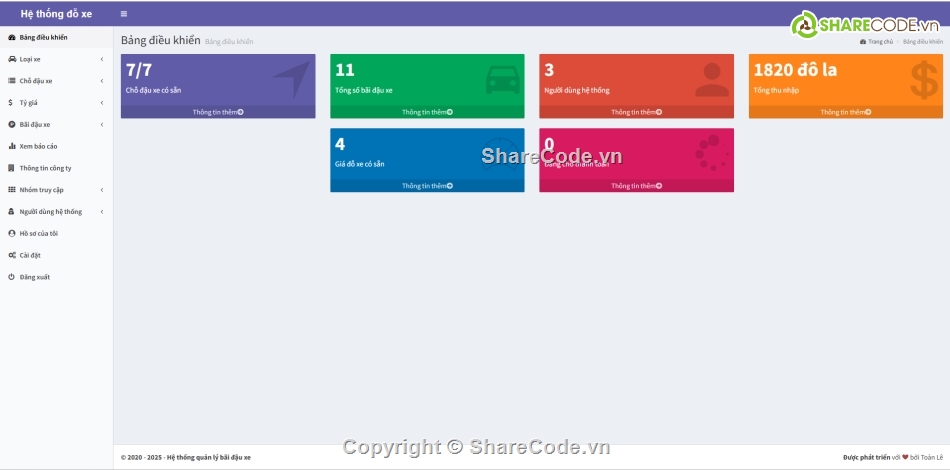
Task: Click the circle icon next to Bãi đậu xe
Action: pos(12,125)
